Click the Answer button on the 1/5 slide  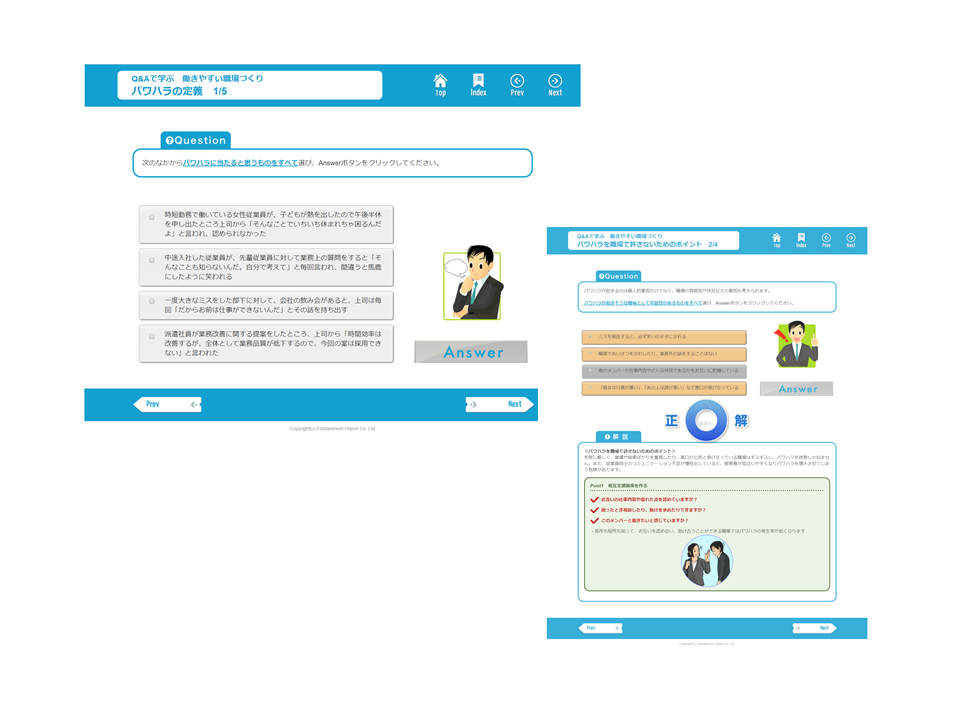click(x=471, y=352)
